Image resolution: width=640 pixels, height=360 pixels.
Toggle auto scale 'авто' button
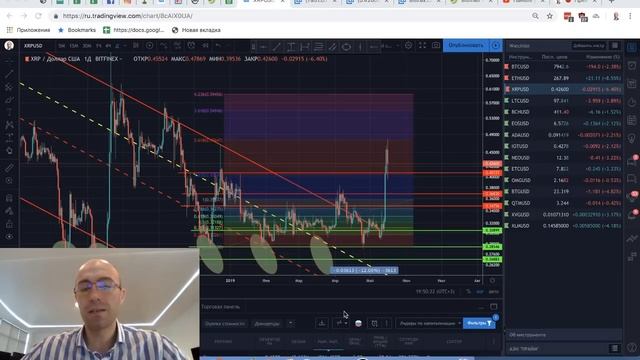point(493,291)
